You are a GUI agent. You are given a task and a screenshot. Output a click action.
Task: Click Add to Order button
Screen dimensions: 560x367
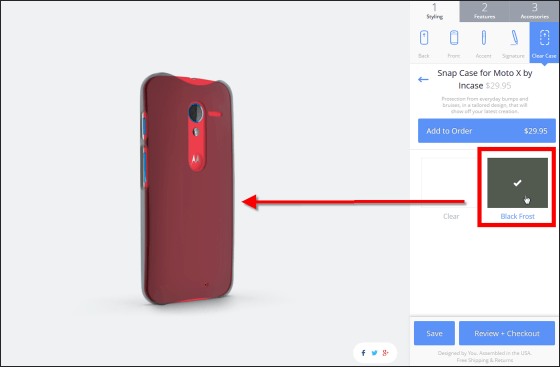point(487,131)
